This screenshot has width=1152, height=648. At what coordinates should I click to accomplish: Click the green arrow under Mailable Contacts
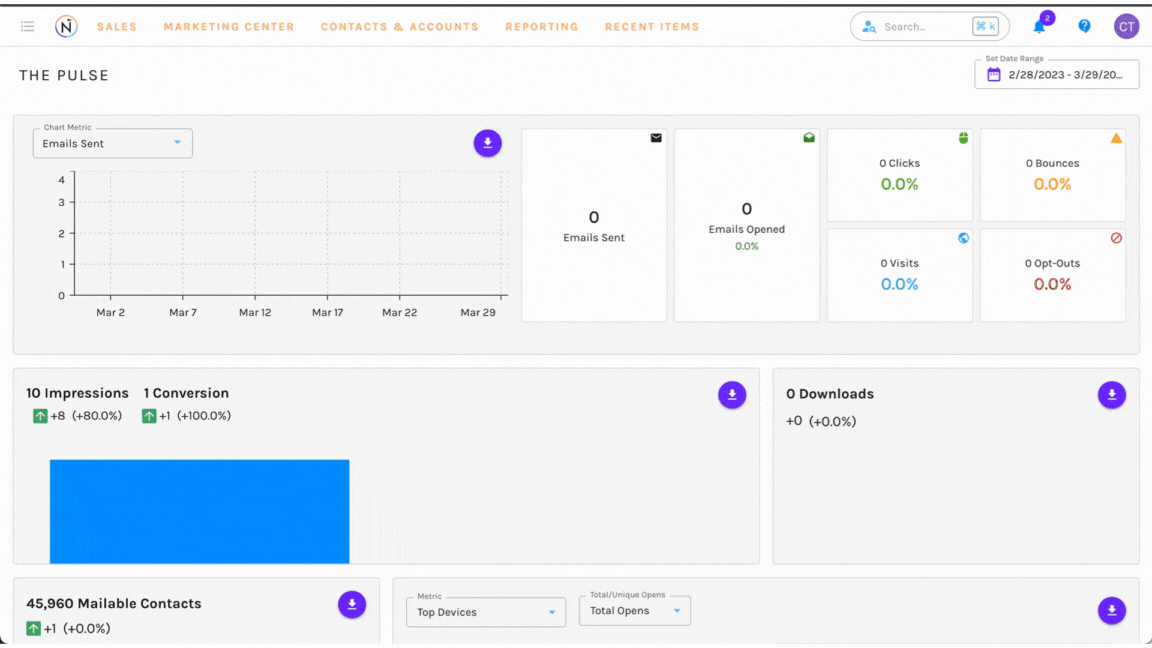(33, 628)
